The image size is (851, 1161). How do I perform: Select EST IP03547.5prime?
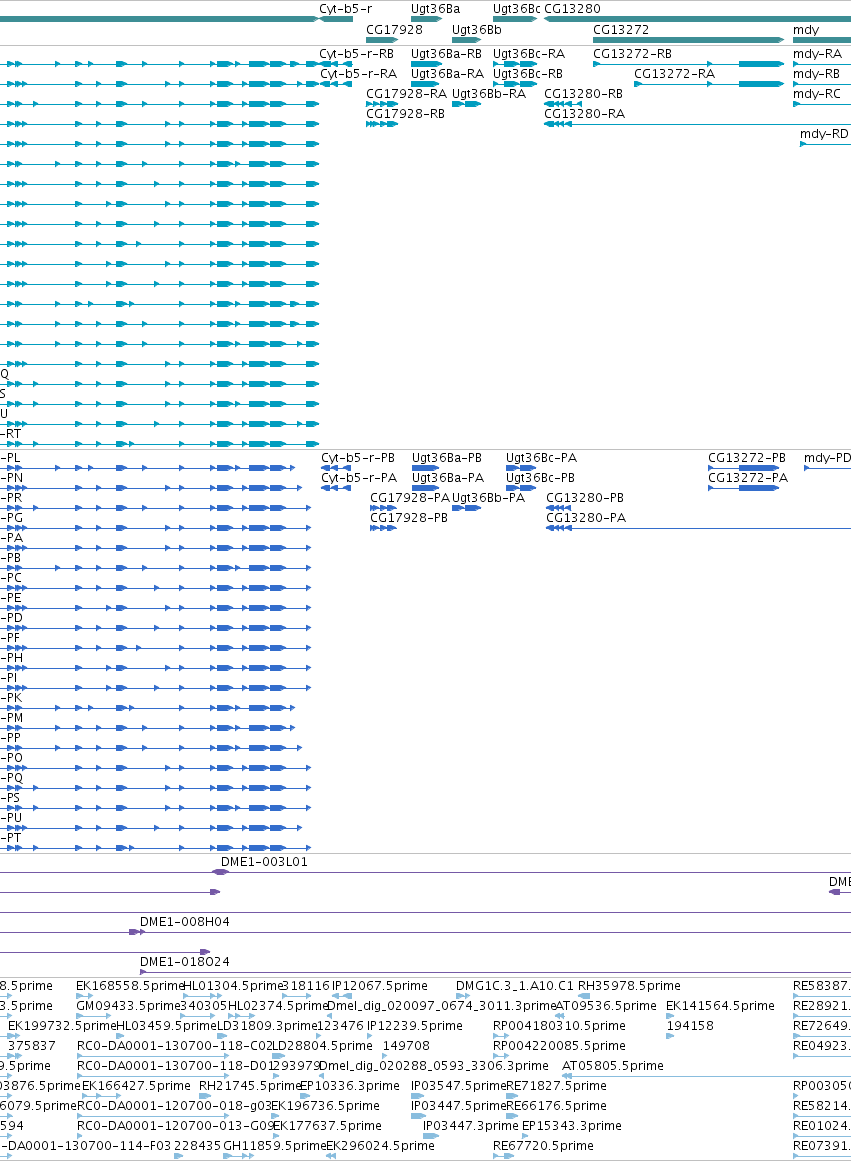point(458,1086)
